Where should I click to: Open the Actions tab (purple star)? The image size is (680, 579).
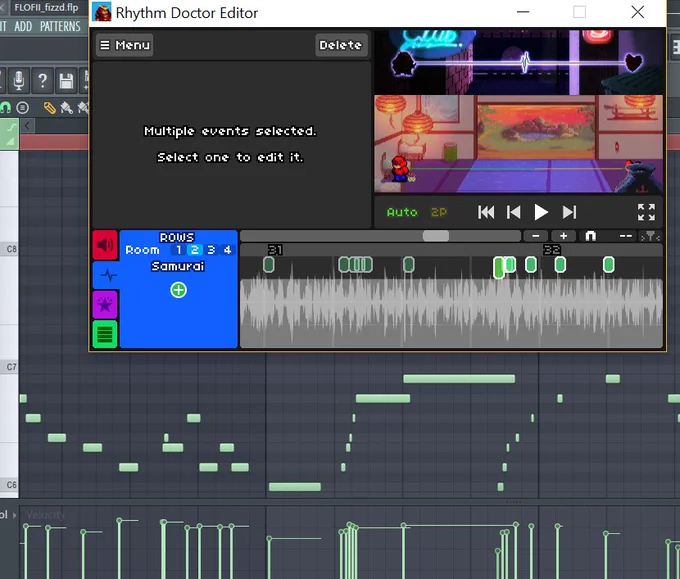(105, 304)
